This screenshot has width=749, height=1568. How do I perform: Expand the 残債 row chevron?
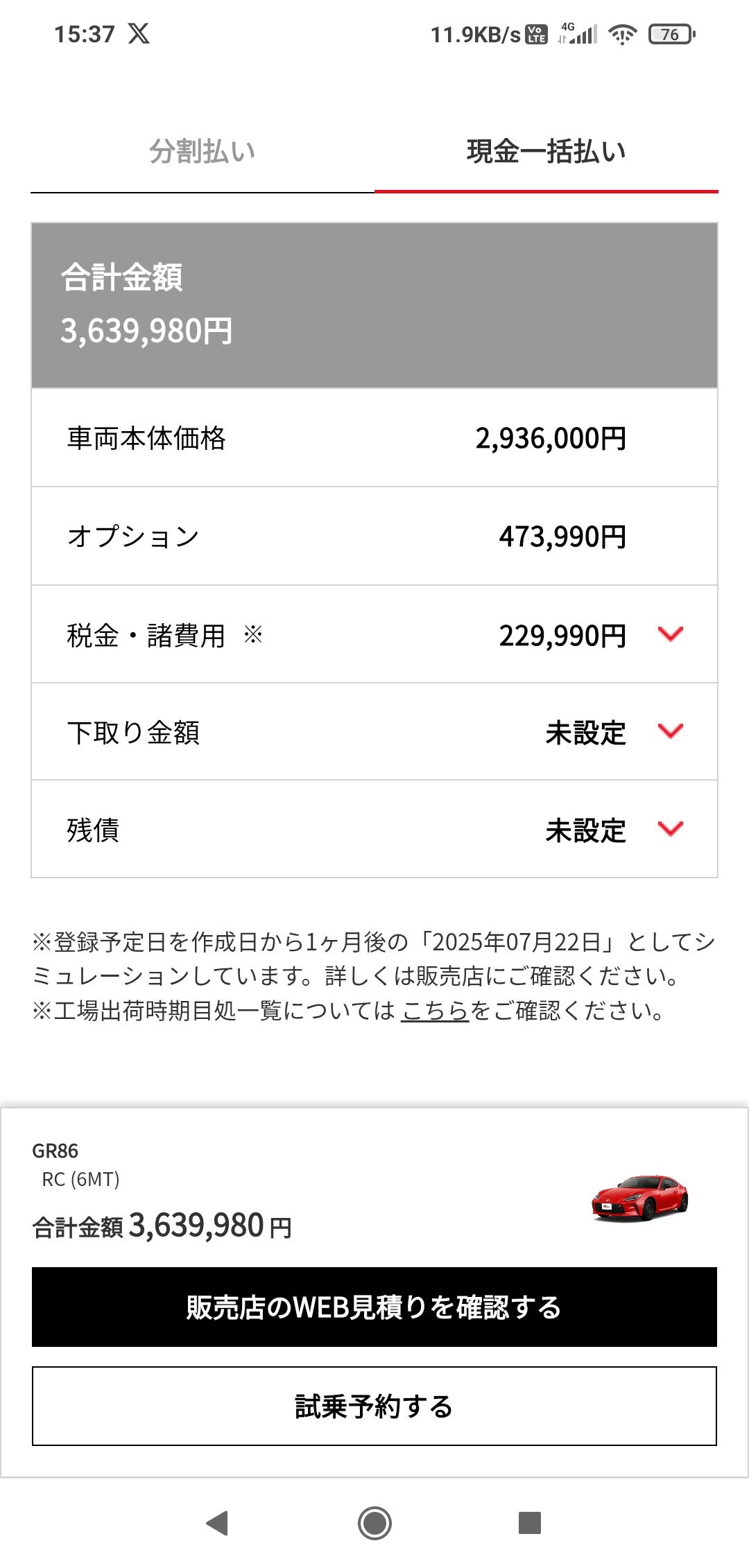click(x=670, y=829)
